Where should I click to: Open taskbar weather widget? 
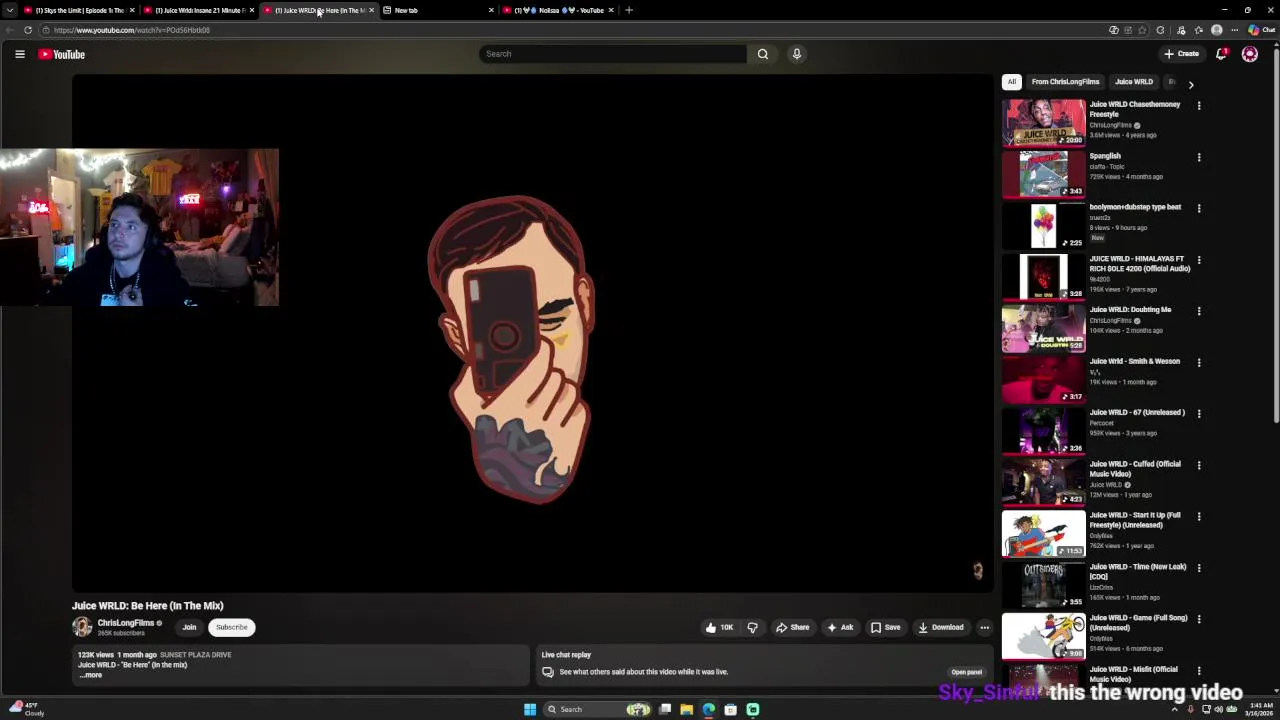click(27, 709)
